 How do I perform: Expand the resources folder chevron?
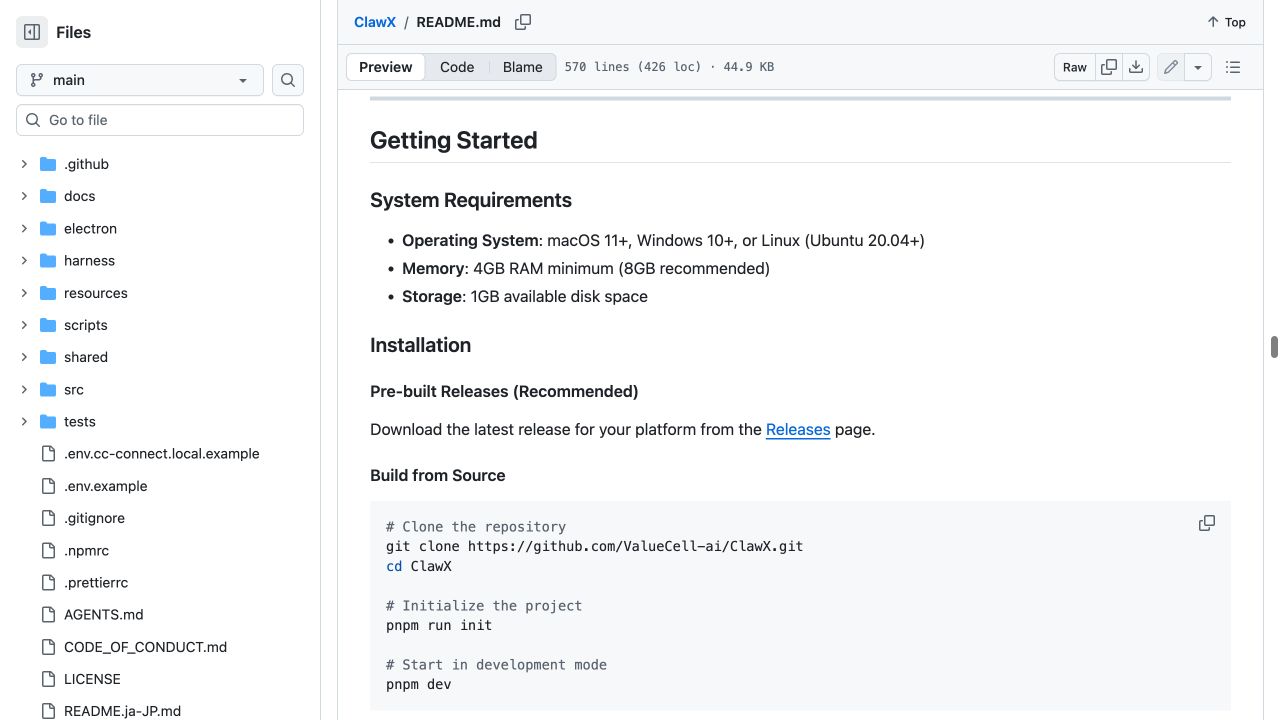click(24, 293)
